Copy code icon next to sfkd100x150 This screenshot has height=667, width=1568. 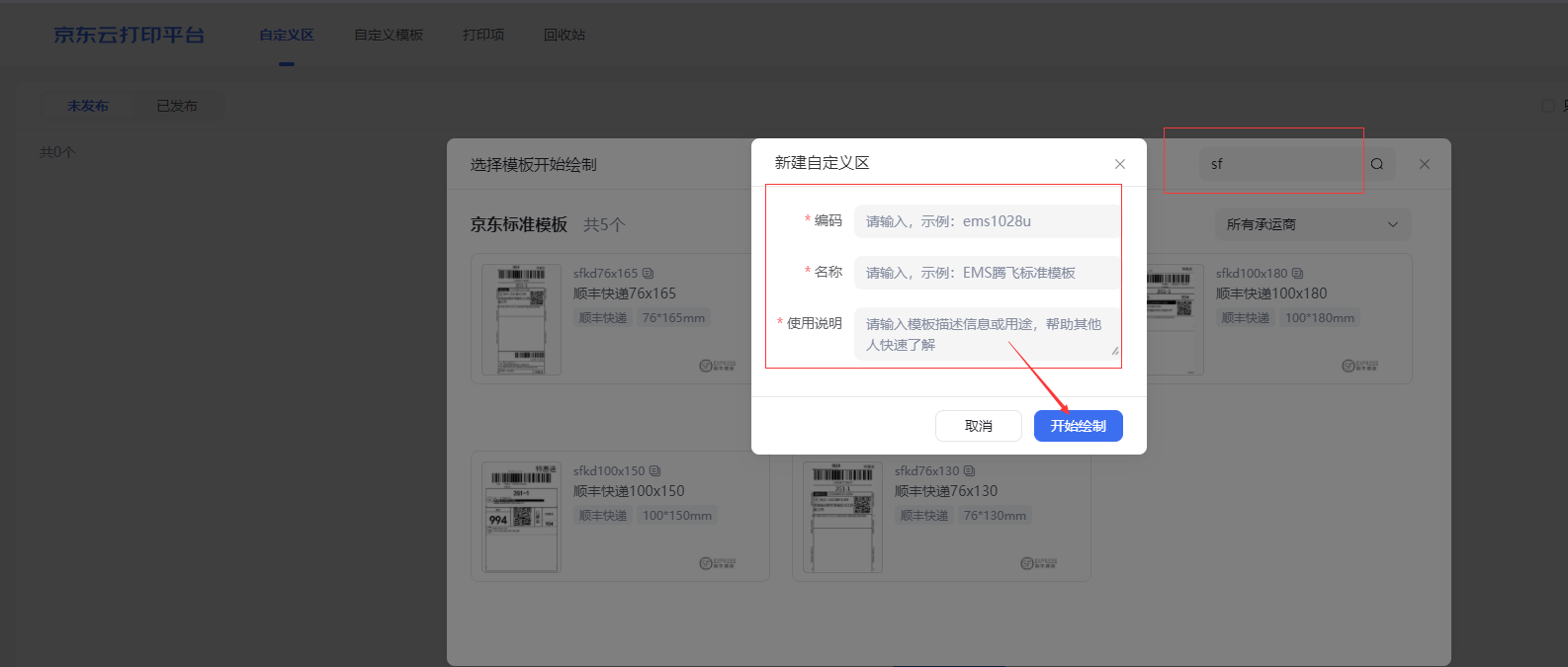point(654,471)
